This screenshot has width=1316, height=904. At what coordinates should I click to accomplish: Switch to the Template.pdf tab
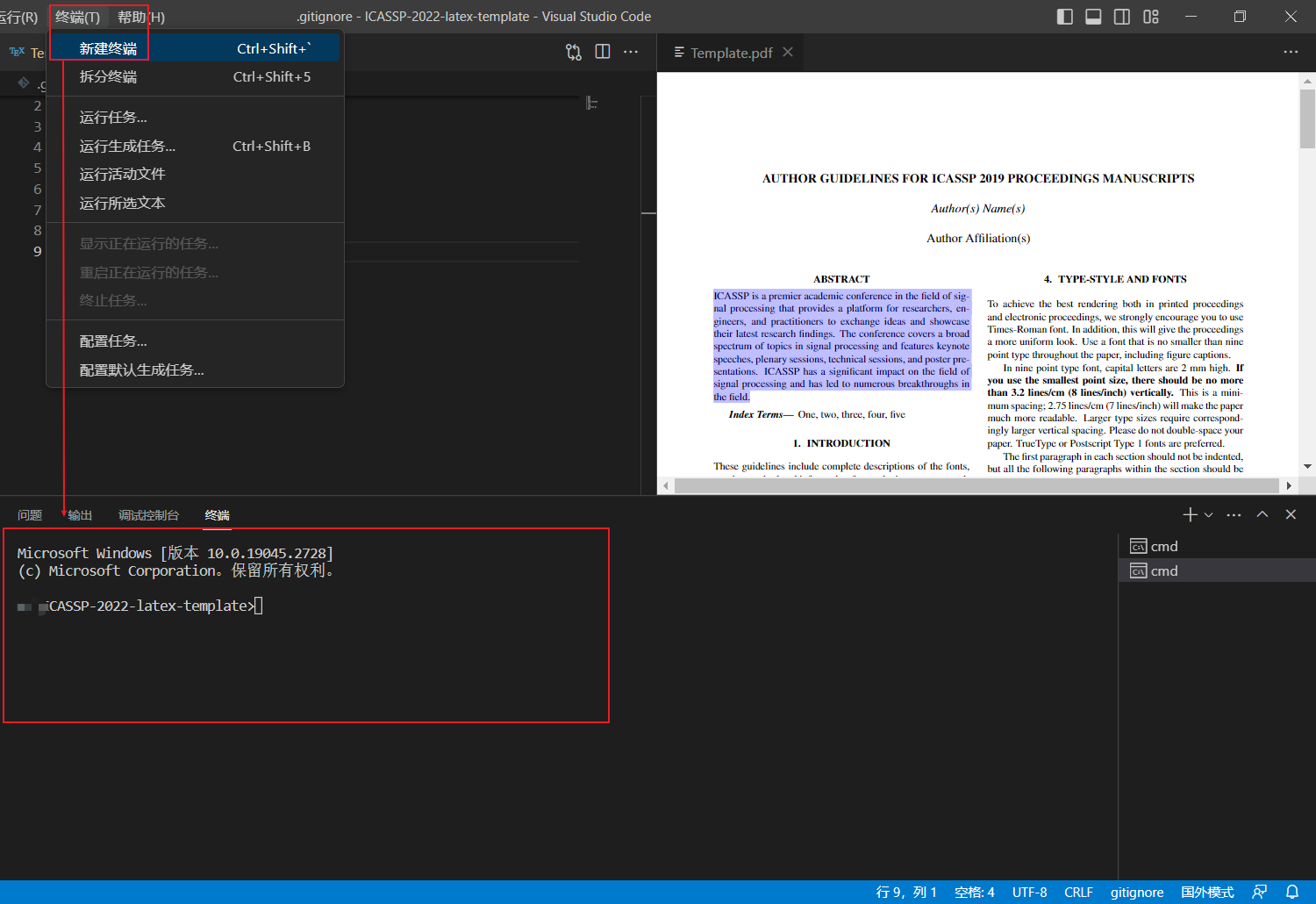click(732, 53)
